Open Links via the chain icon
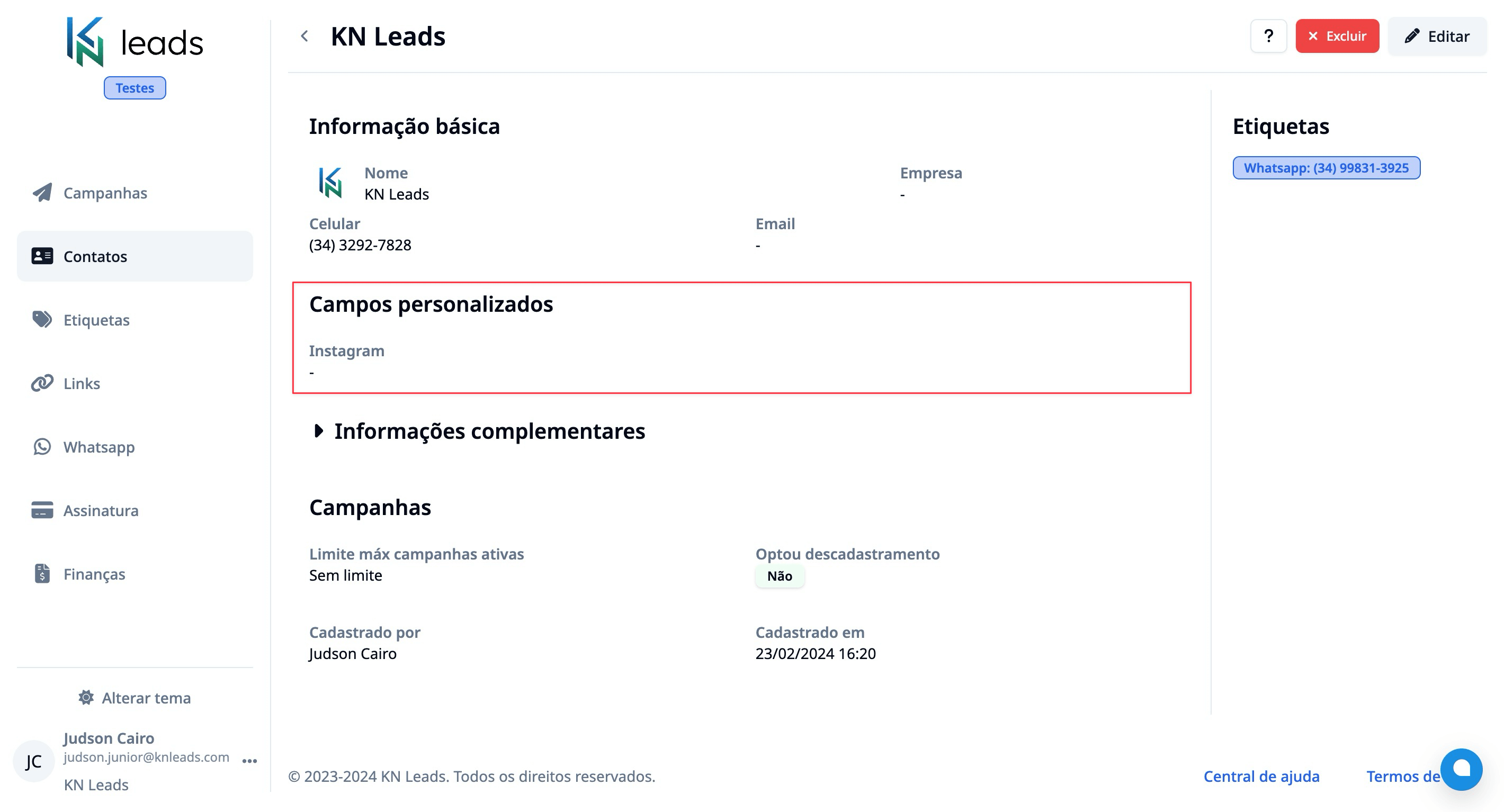The image size is (1504, 812). (x=41, y=383)
